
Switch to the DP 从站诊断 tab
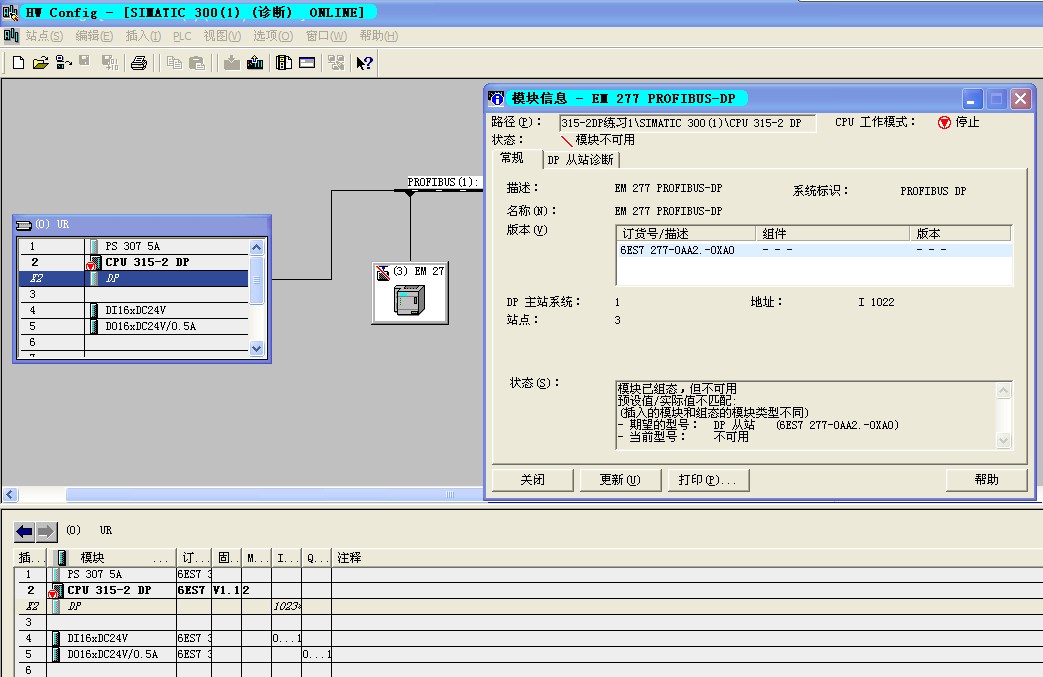tap(581, 160)
